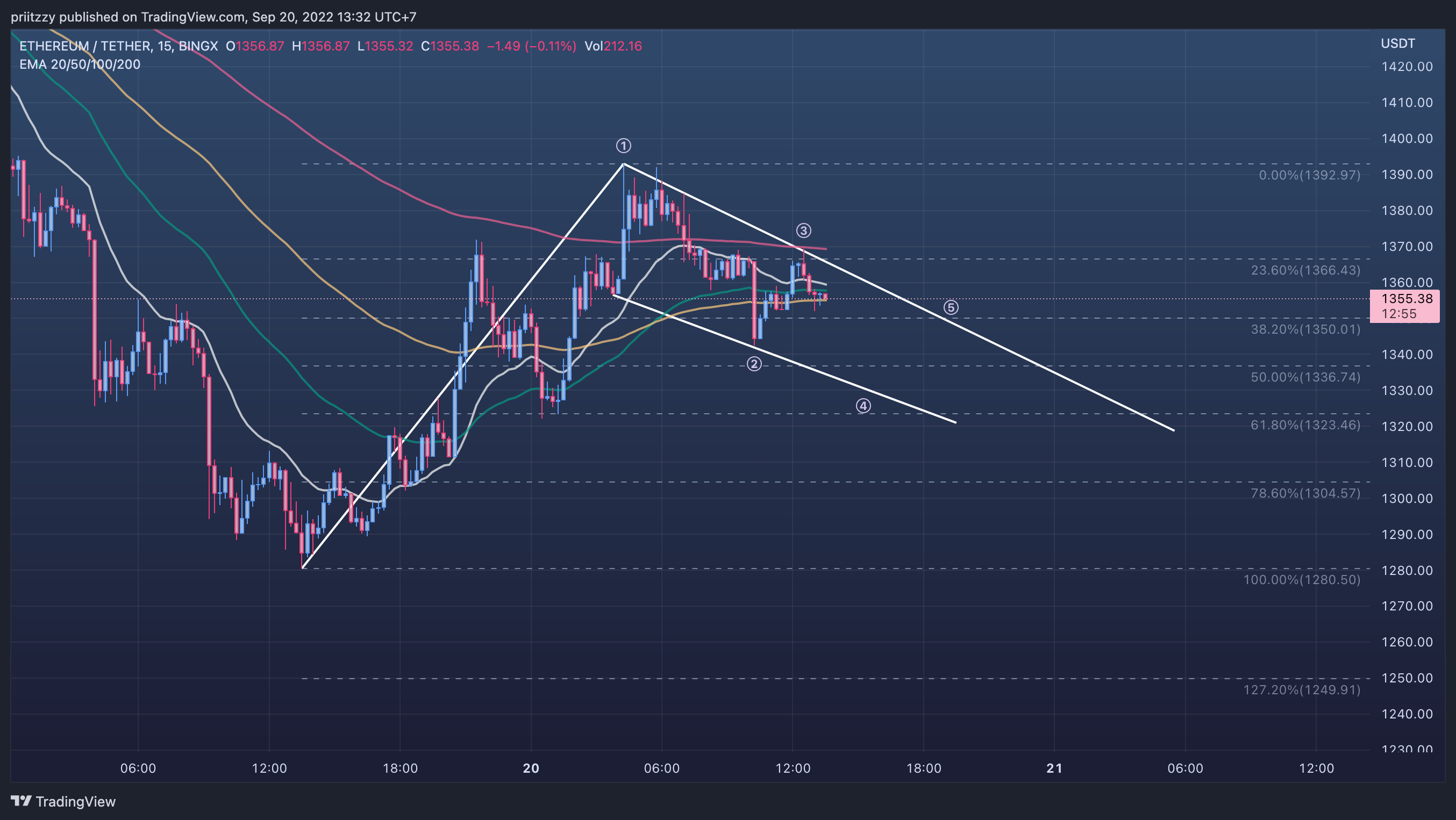Click the '100.00%(1280.50)' Fibonacci label
Image resolution: width=1456 pixels, height=820 pixels.
click(1302, 579)
